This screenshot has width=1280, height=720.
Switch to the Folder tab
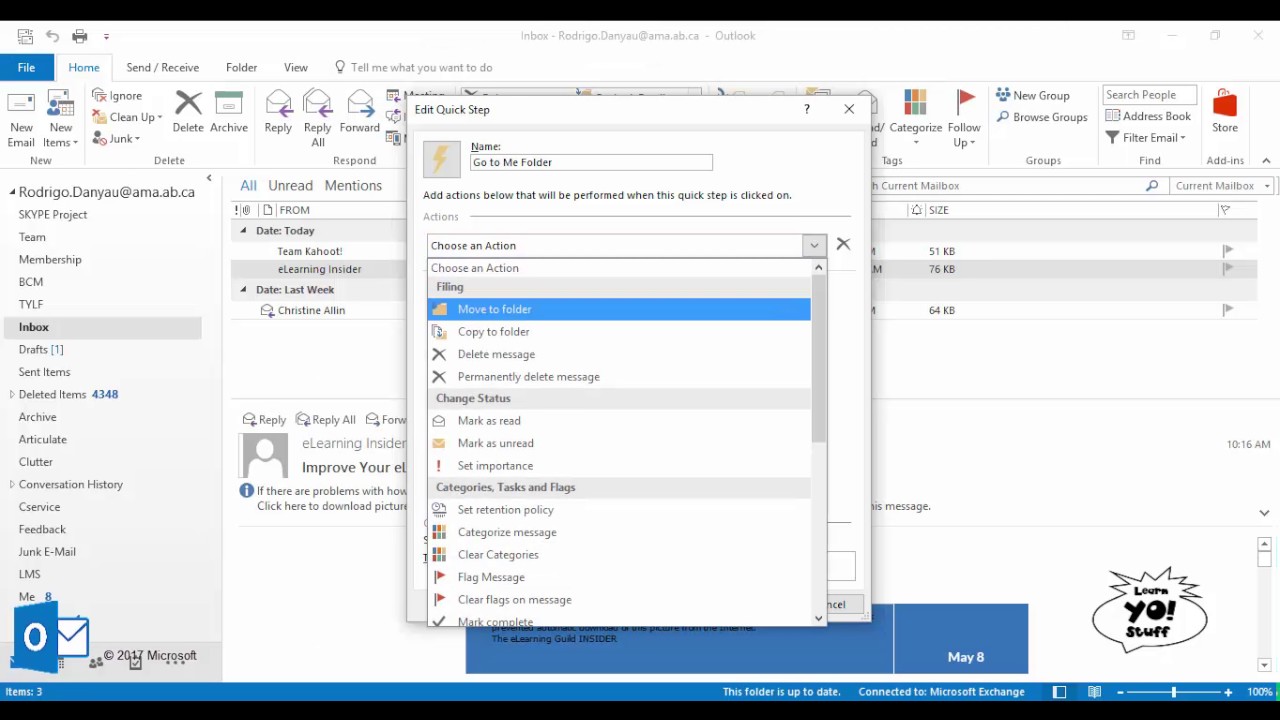tap(241, 67)
